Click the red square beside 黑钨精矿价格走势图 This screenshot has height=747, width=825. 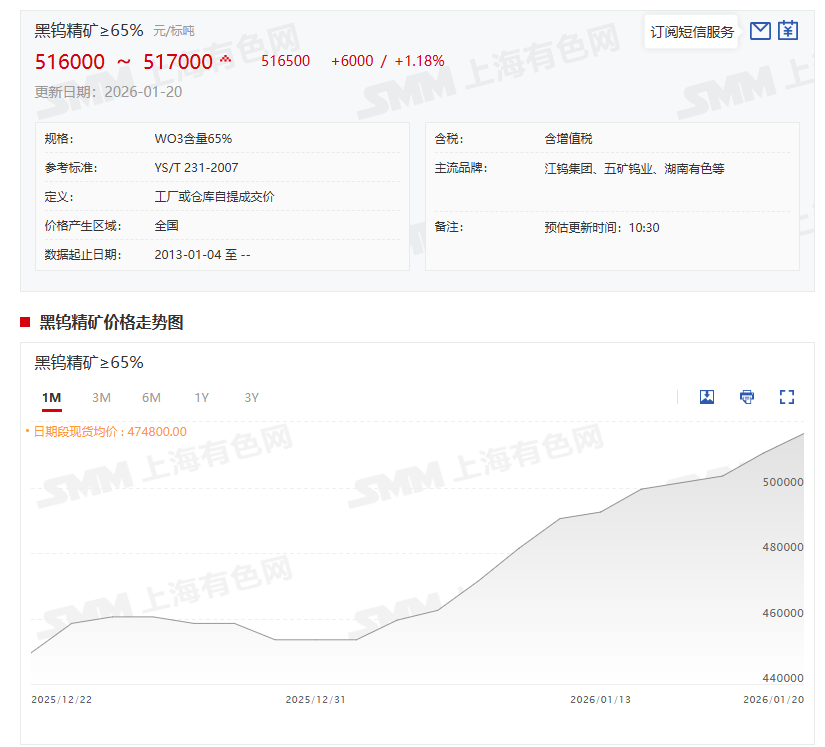(x=25, y=322)
